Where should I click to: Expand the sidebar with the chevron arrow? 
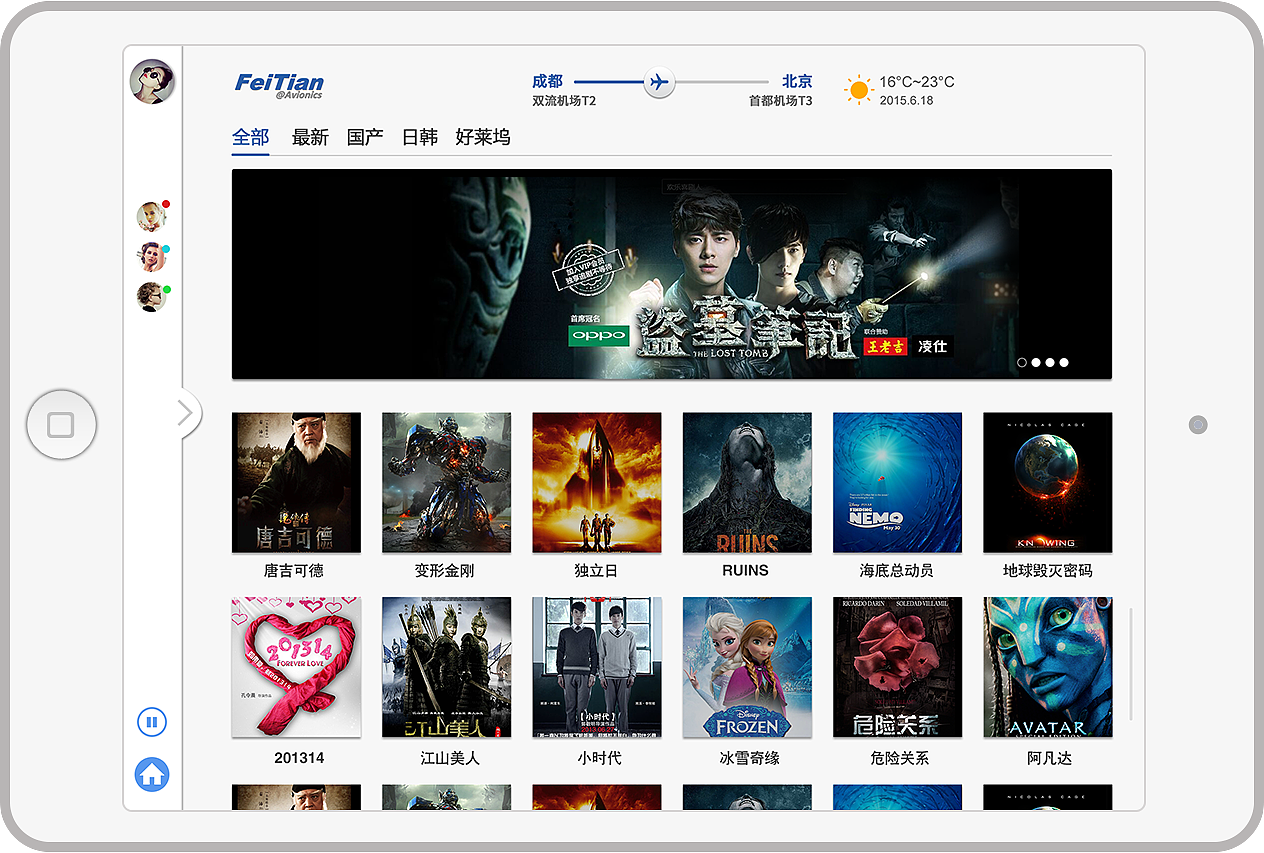(187, 412)
